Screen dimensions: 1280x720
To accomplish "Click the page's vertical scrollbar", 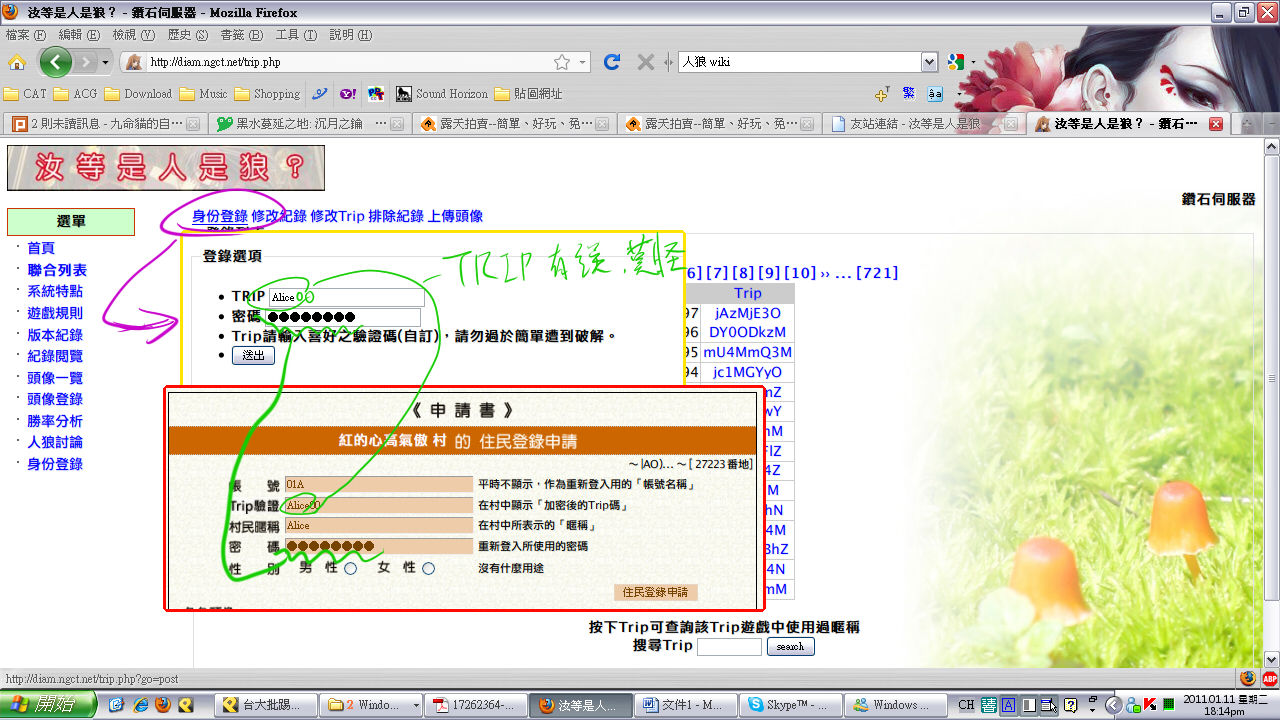I will (1271, 400).
